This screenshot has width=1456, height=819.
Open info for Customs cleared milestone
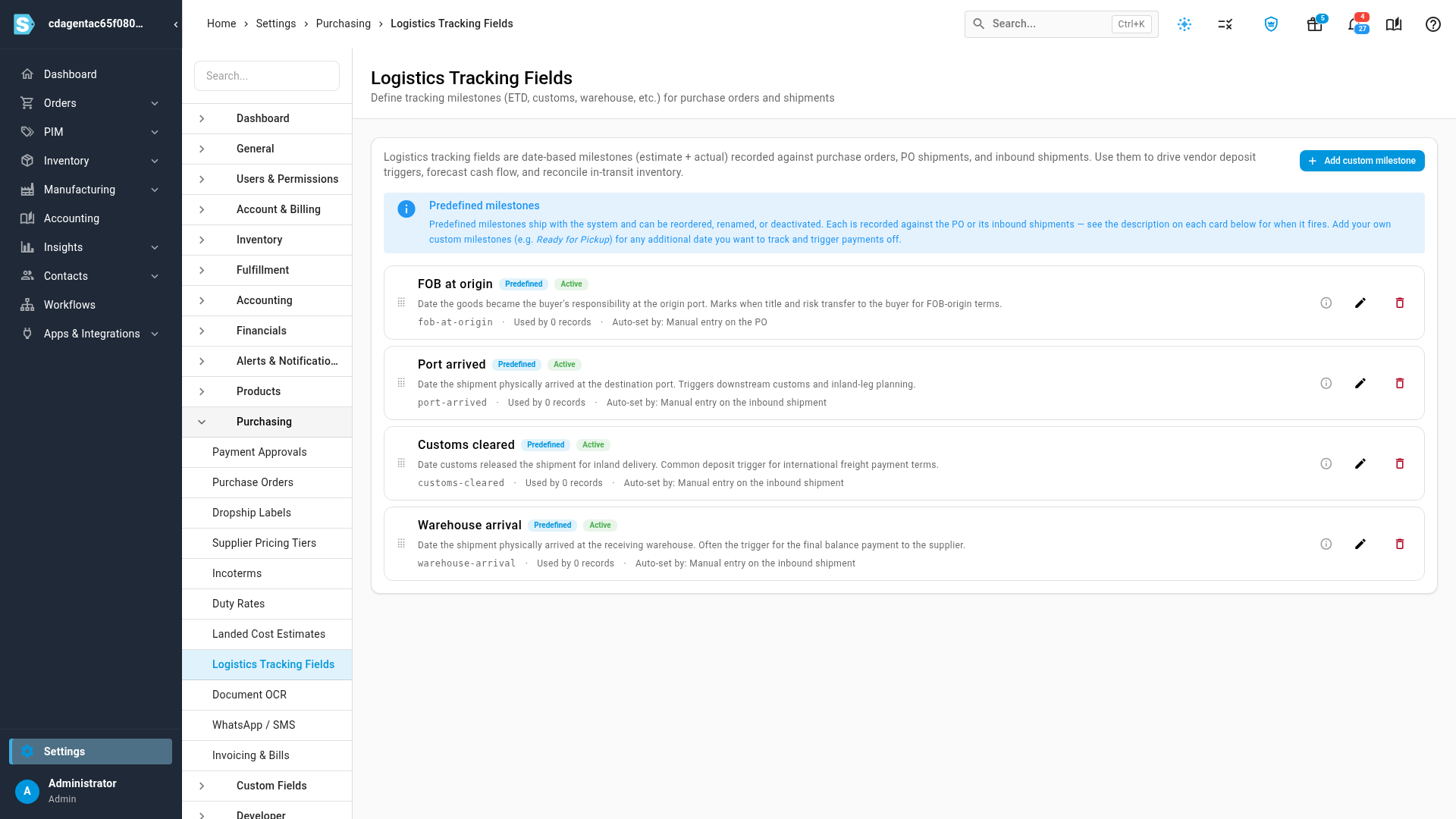1326,463
